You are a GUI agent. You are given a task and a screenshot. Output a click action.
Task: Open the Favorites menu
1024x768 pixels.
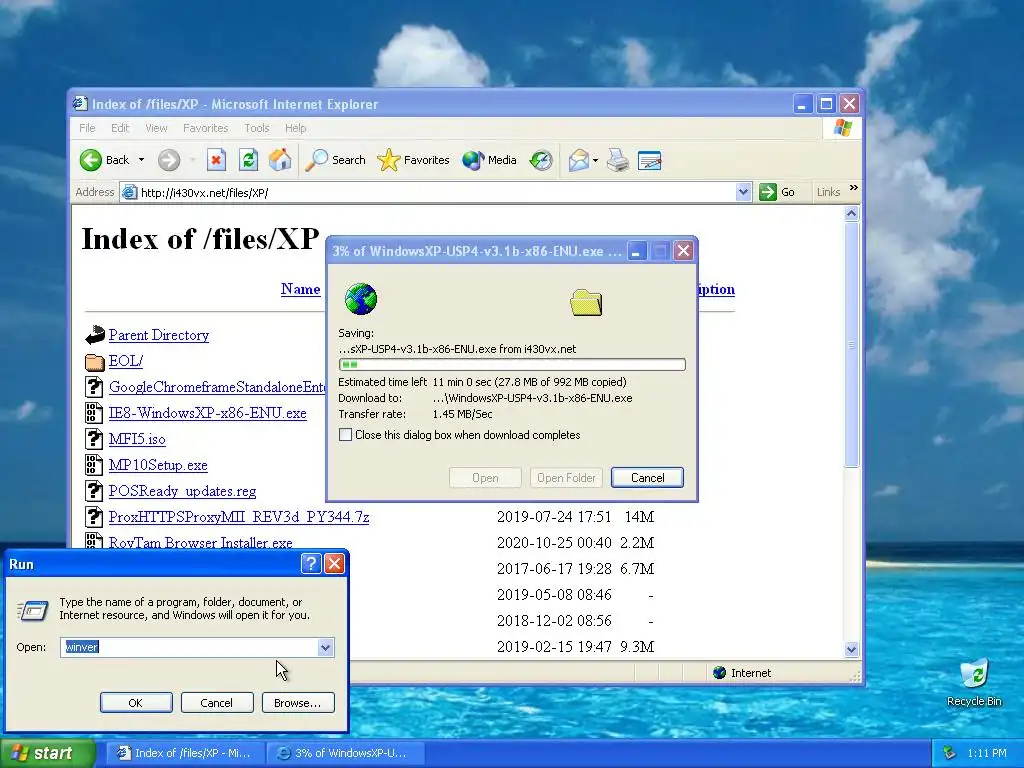tap(205, 128)
